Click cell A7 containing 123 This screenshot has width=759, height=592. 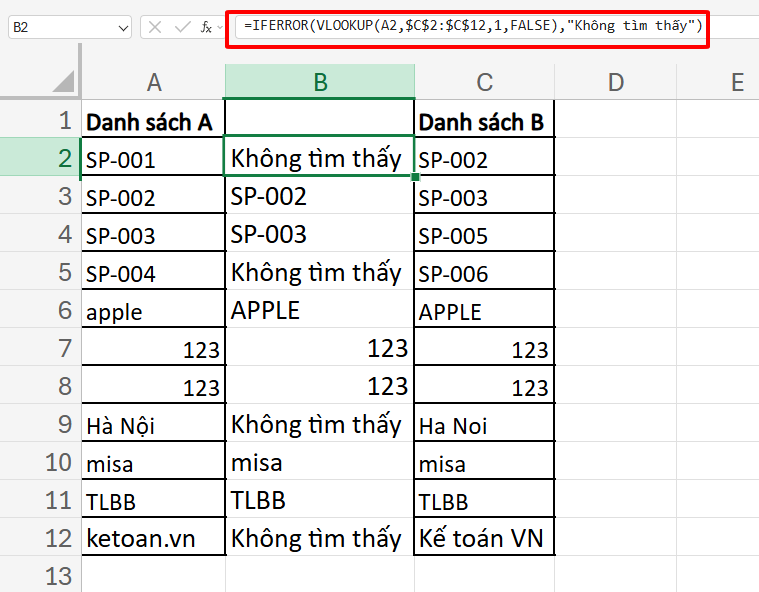[153, 347]
